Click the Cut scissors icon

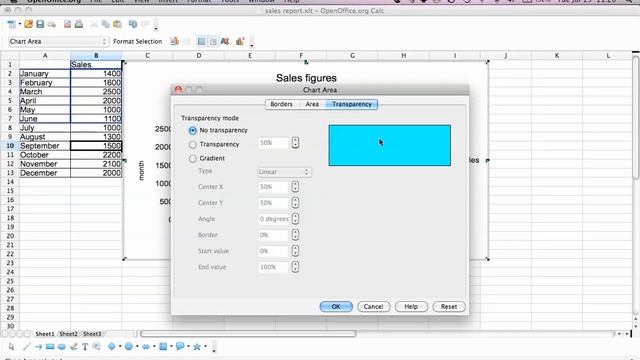click(x=94, y=24)
